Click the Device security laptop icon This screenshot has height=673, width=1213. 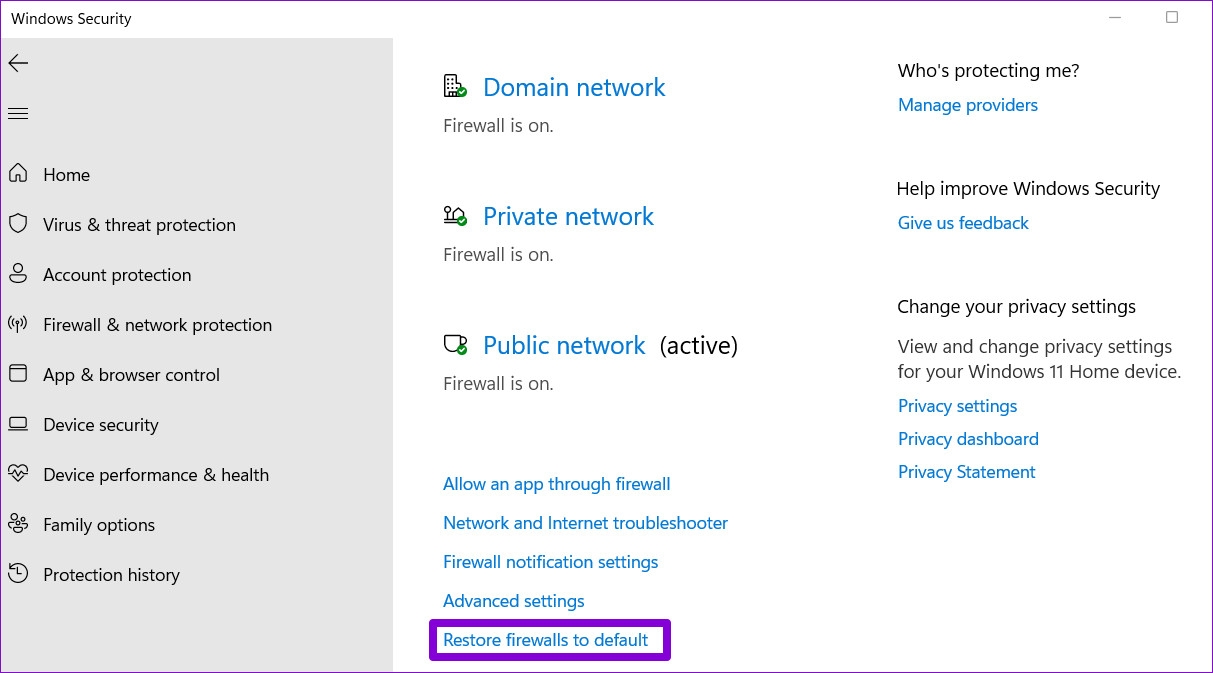pos(18,424)
